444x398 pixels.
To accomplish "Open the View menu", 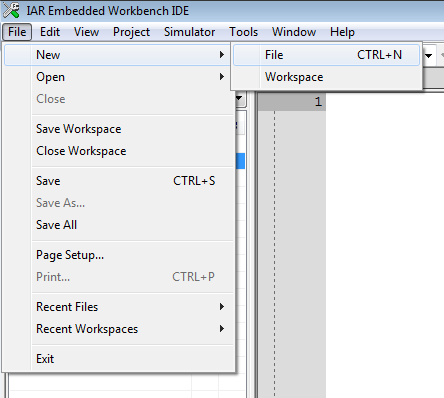I will coord(86,32).
